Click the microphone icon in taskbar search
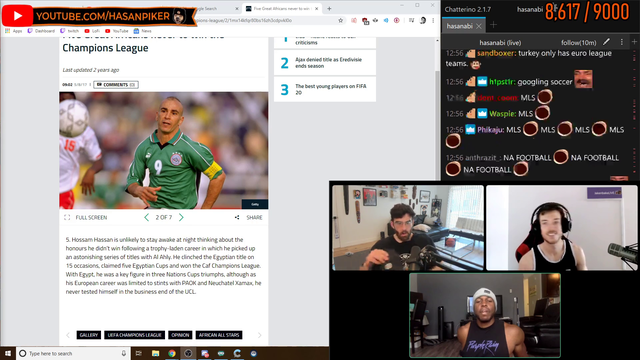 124,353
